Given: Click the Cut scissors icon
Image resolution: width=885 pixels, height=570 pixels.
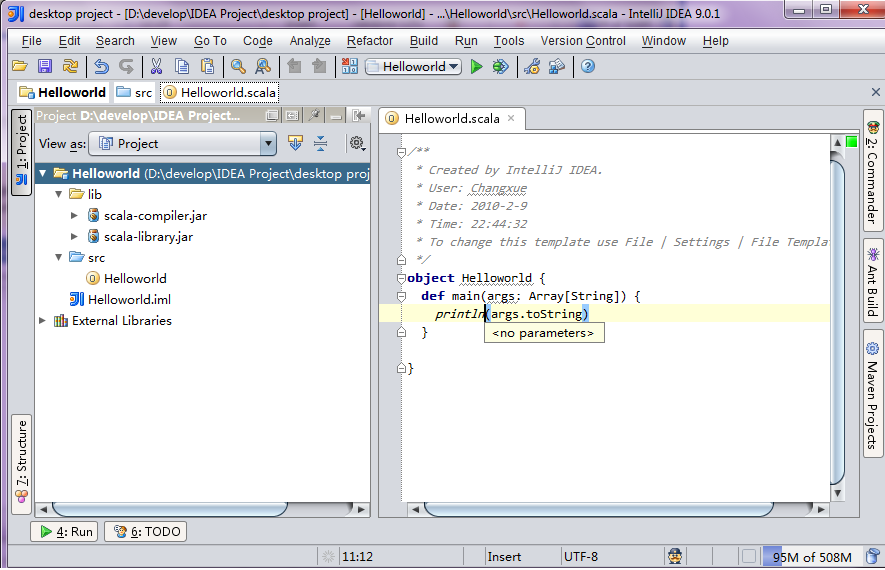Looking at the screenshot, I should 156,67.
